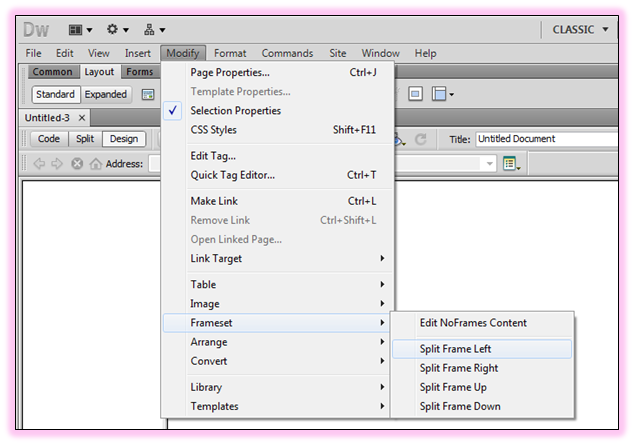Open the CLASSIC workspace dropdown

[x=580, y=30]
